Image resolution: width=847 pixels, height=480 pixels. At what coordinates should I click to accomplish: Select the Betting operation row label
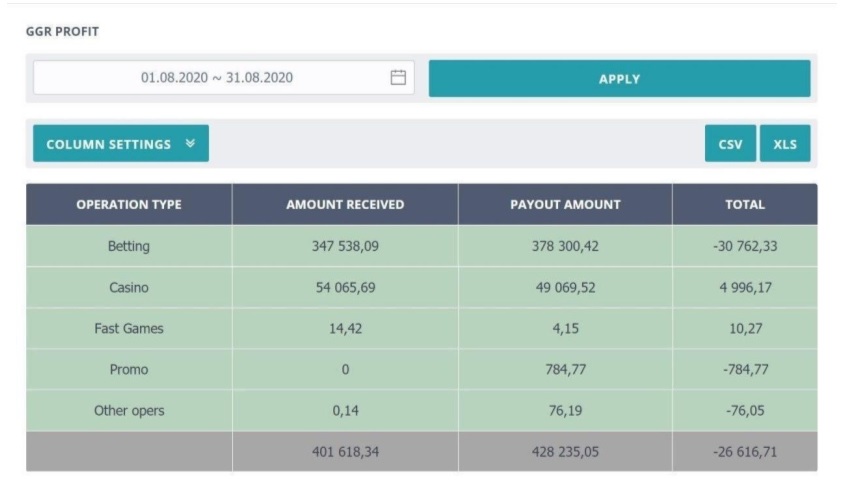128,246
